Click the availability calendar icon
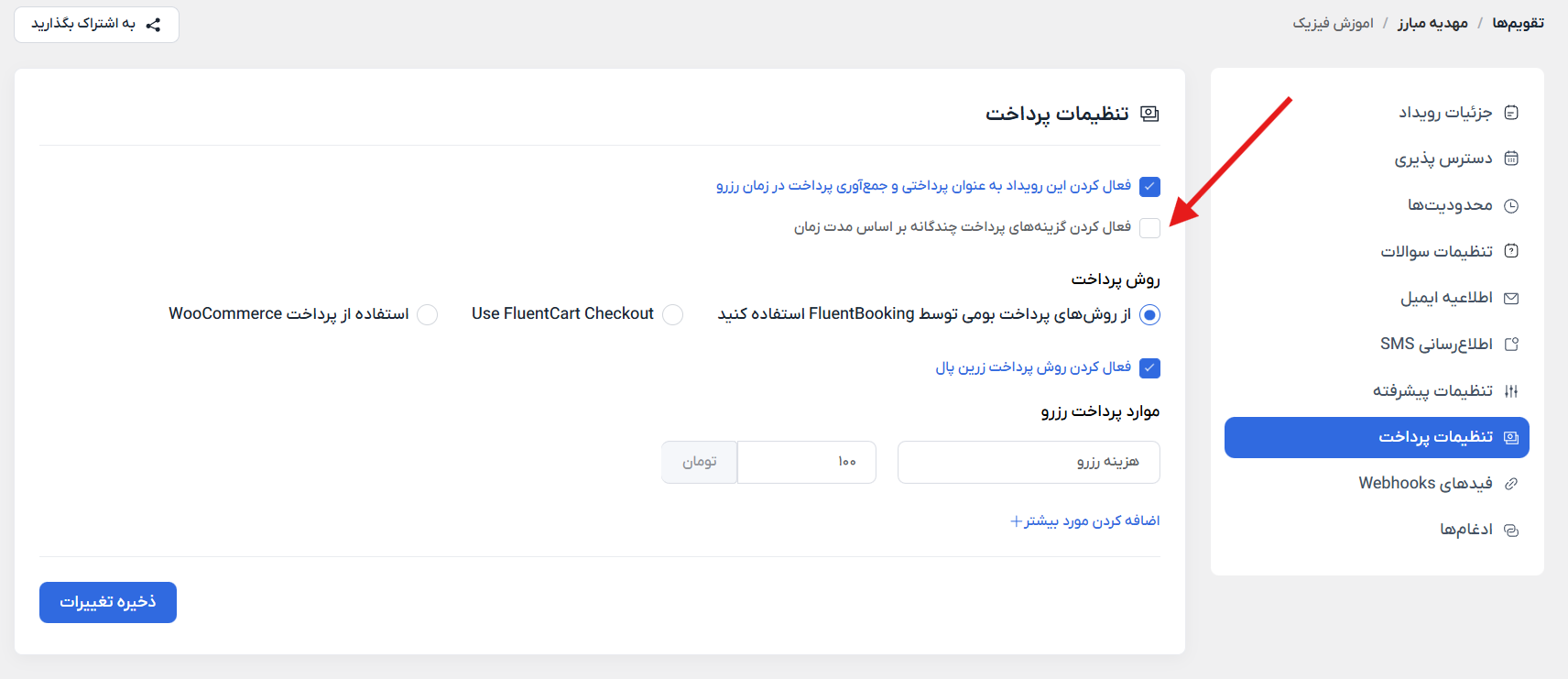 pos(1511,159)
